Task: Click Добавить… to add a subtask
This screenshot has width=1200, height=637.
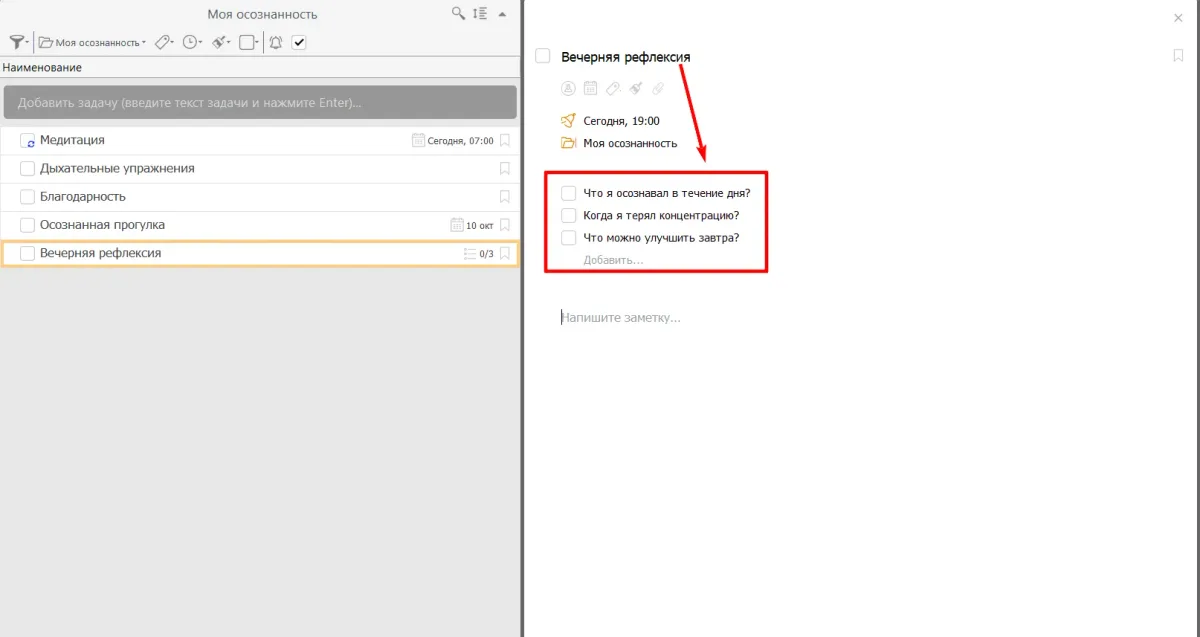Action: 613,260
